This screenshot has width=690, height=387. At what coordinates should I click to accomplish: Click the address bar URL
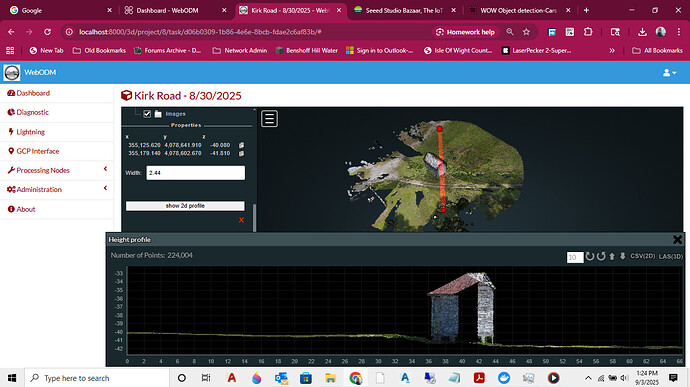pos(200,32)
